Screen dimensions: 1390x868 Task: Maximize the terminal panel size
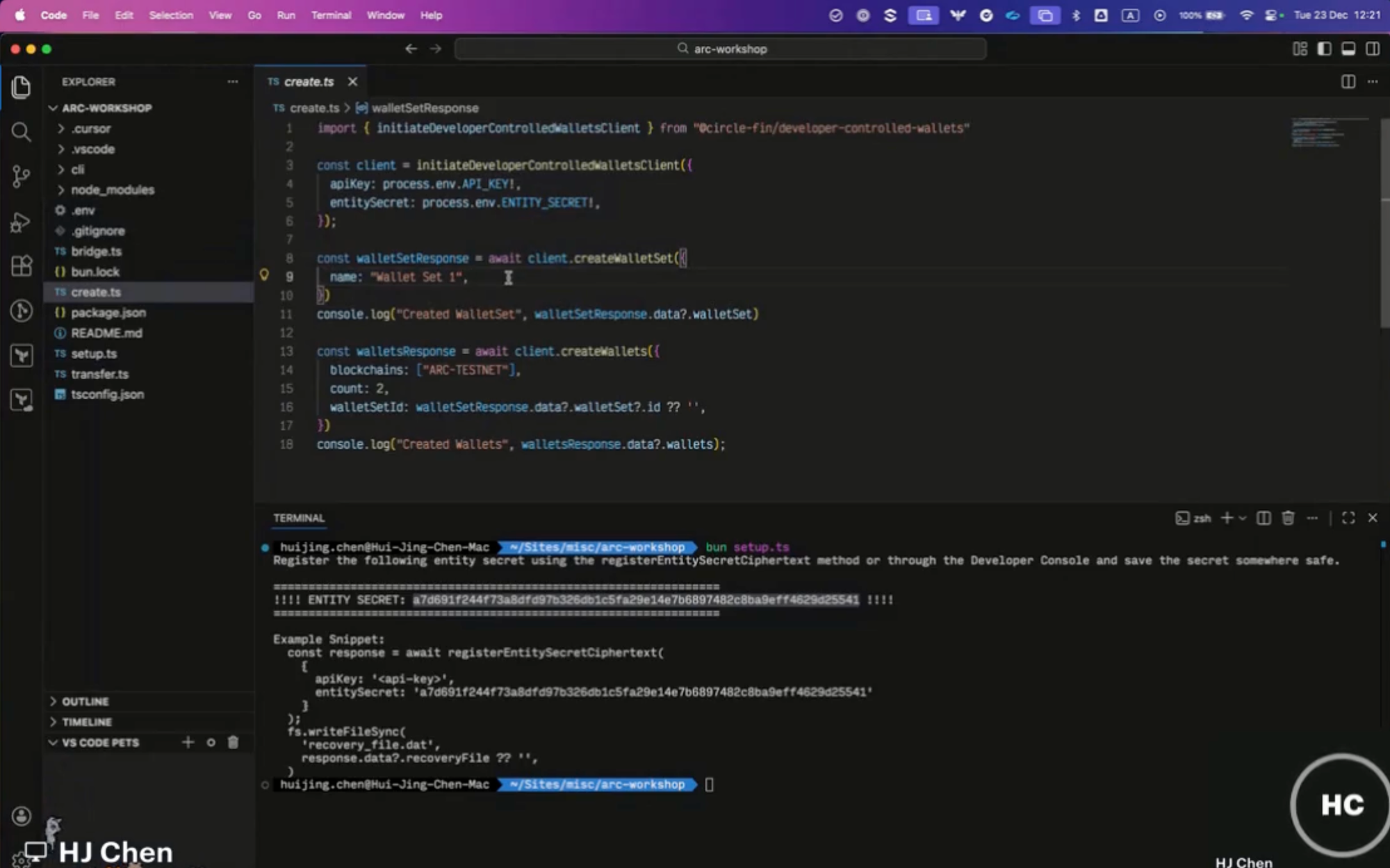[x=1348, y=518]
